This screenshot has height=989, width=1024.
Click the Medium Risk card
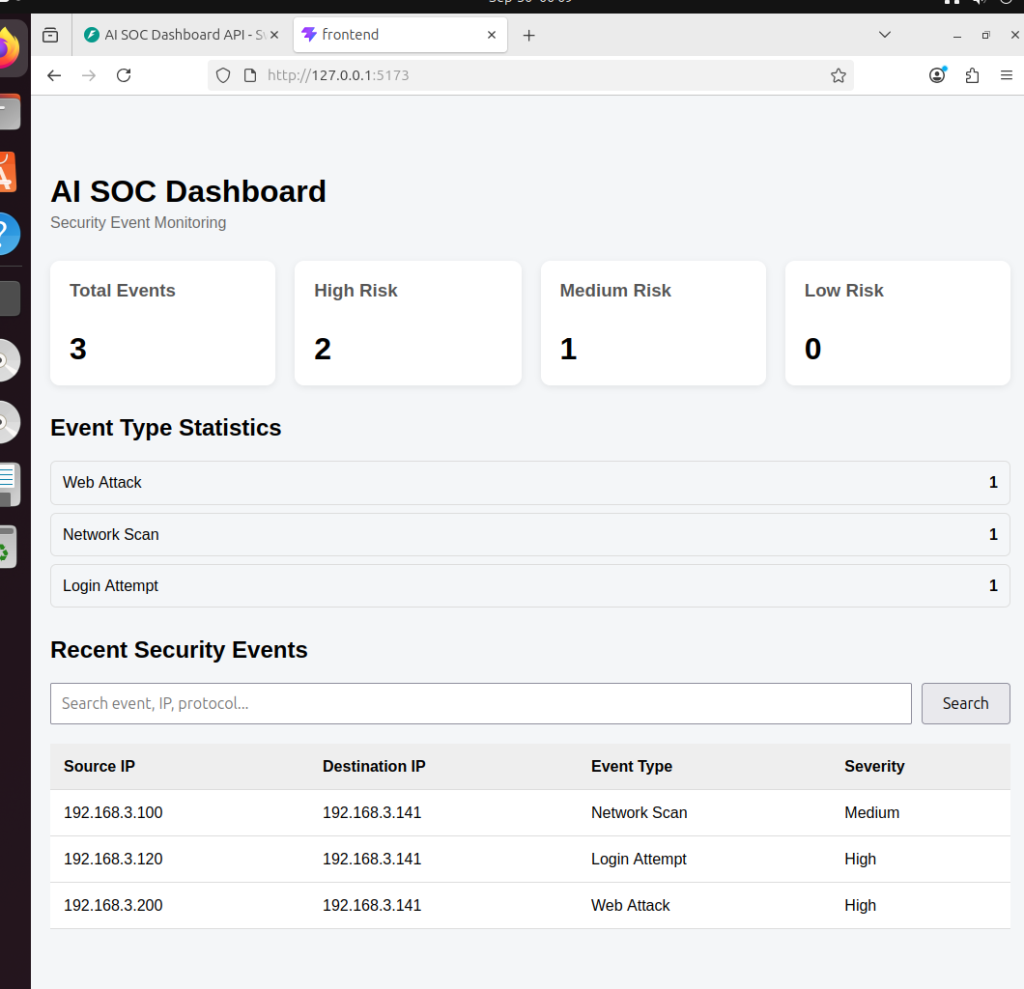653,323
